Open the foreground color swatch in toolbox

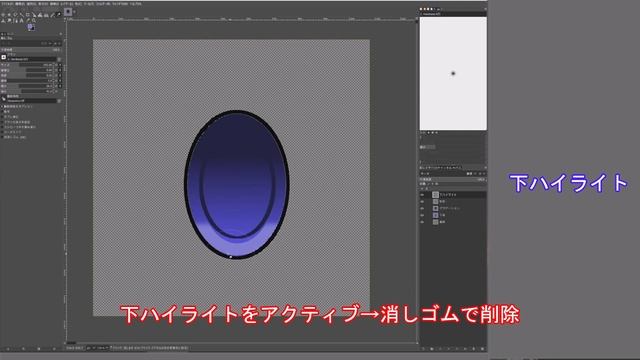(x=30, y=26)
